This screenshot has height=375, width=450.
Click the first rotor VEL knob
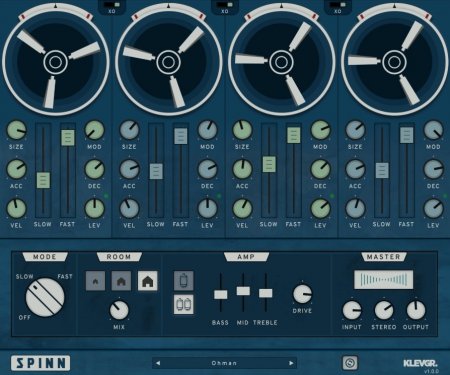point(16,209)
